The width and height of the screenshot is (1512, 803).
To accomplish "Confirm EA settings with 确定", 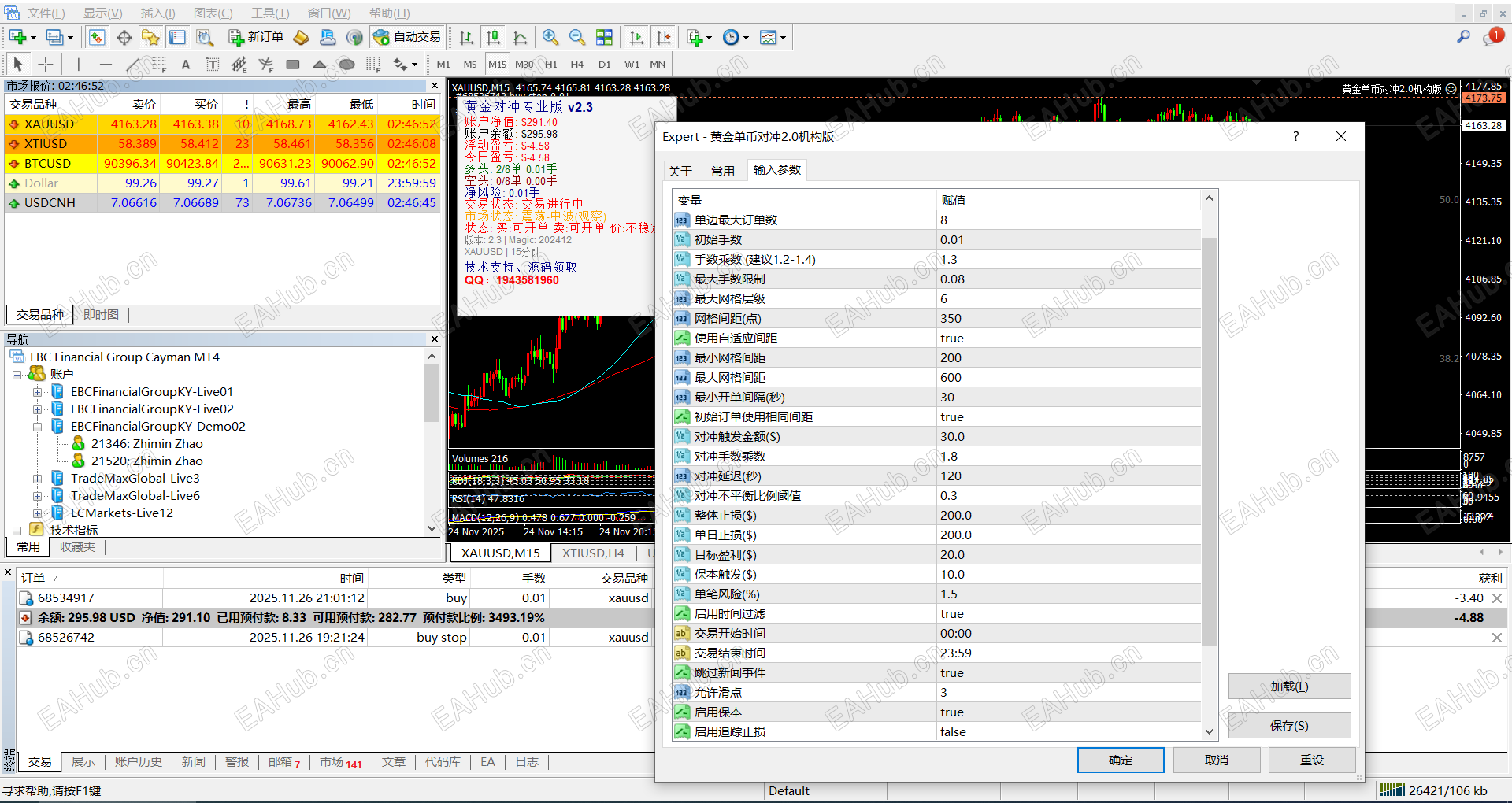I will click(x=1120, y=760).
